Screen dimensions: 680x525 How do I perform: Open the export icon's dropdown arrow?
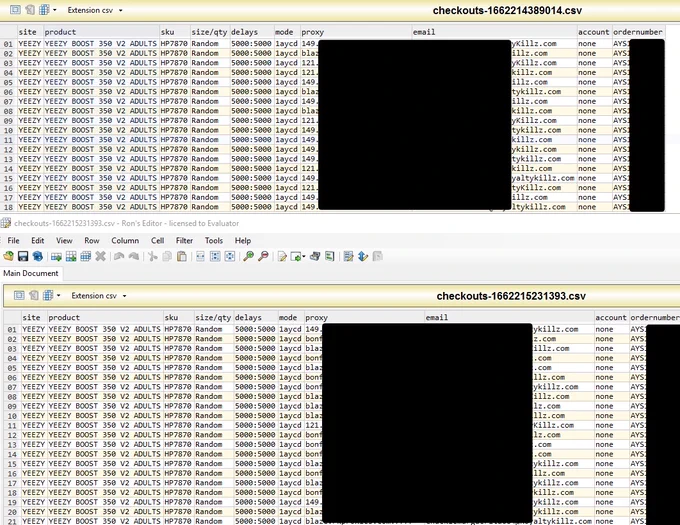304,257
